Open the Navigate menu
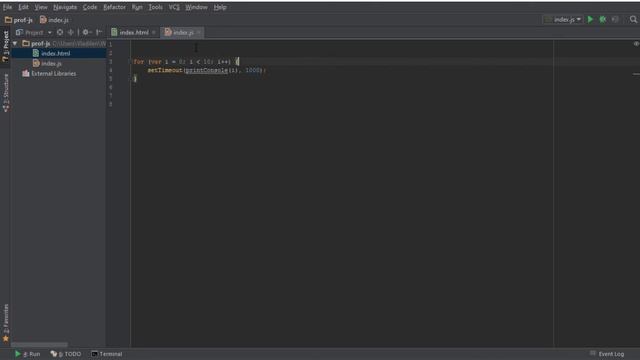640x360 pixels. click(x=65, y=7)
